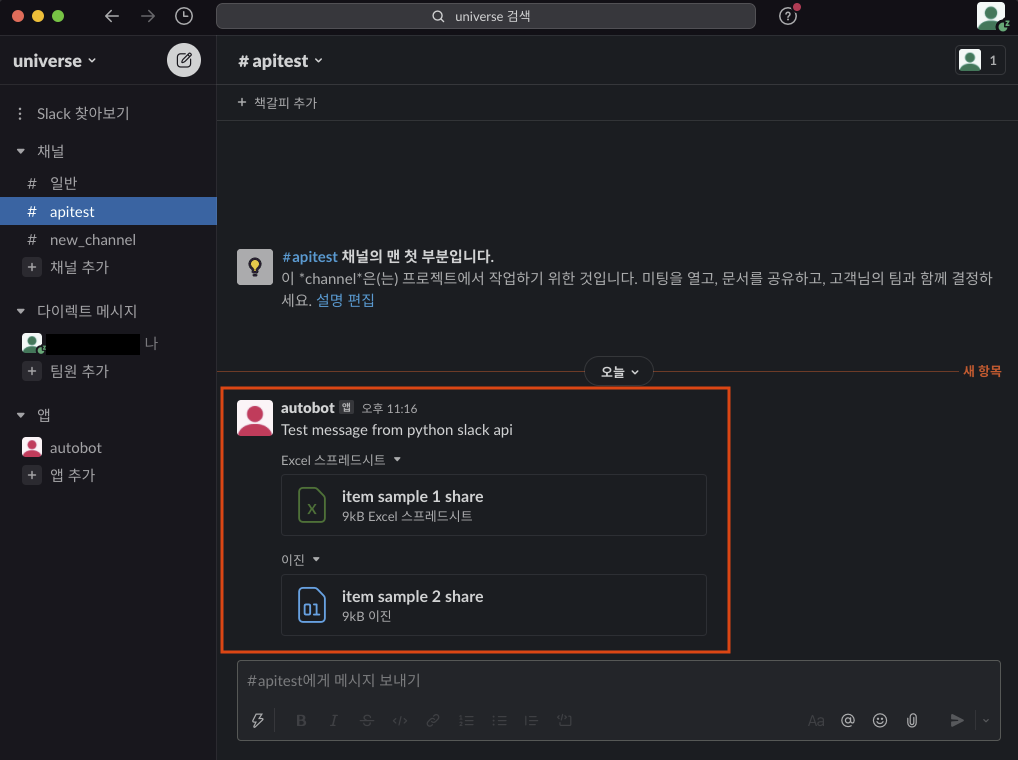Click the message input for #apitest
The width and height of the screenshot is (1018, 760).
tap(618, 680)
